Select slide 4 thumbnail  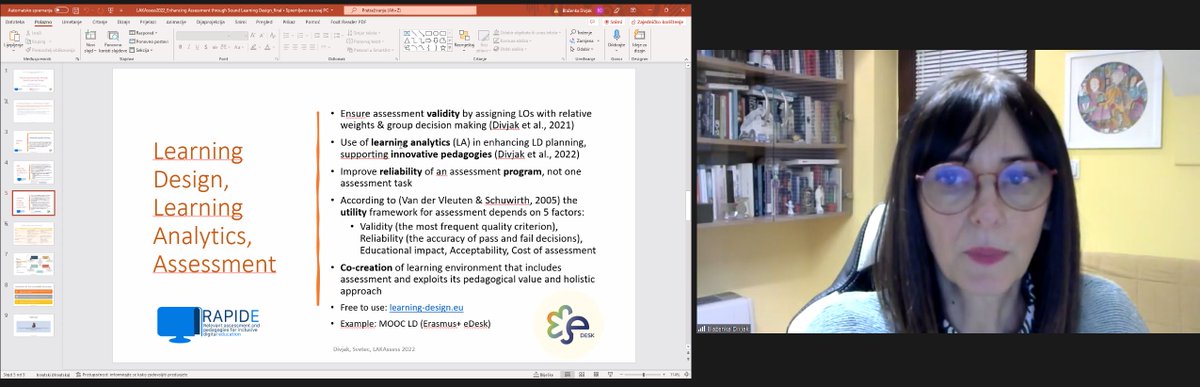click(33, 171)
